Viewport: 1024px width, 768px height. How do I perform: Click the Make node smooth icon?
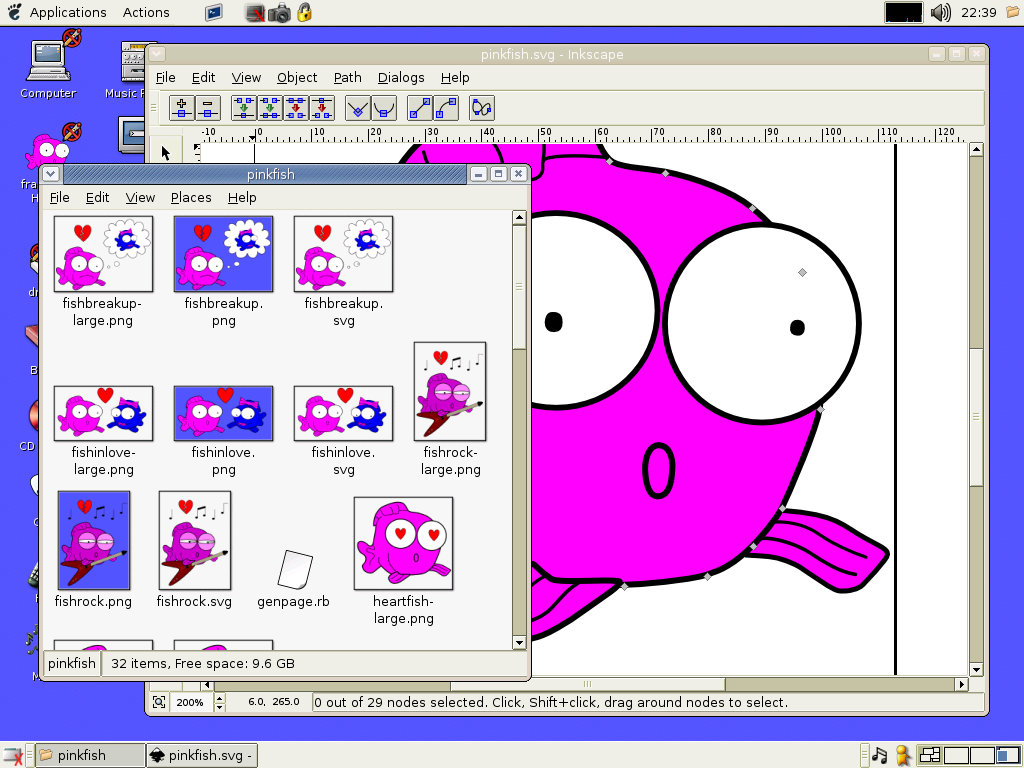click(x=384, y=108)
